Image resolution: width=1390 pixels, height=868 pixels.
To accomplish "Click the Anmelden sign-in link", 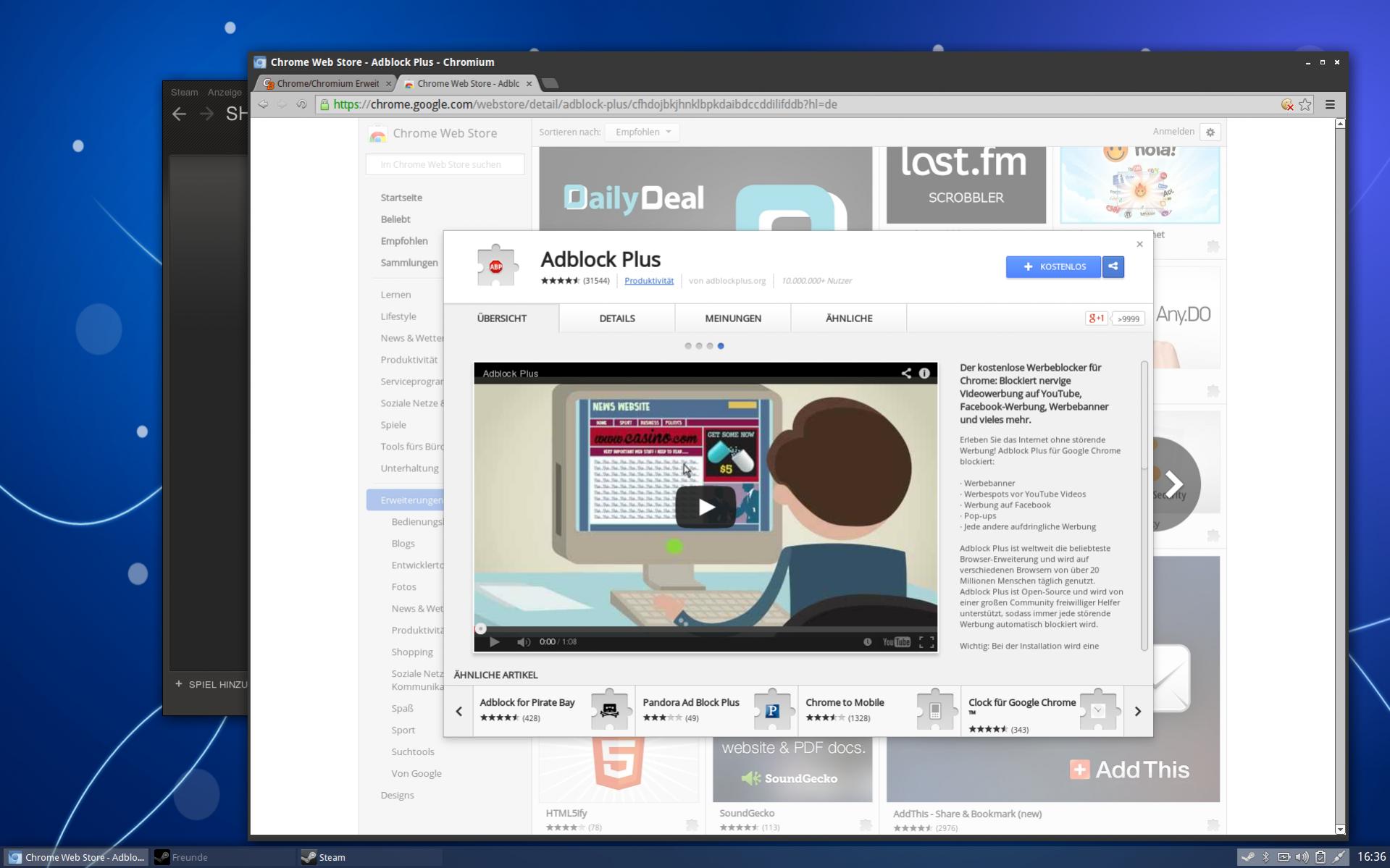I will (x=1173, y=131).
